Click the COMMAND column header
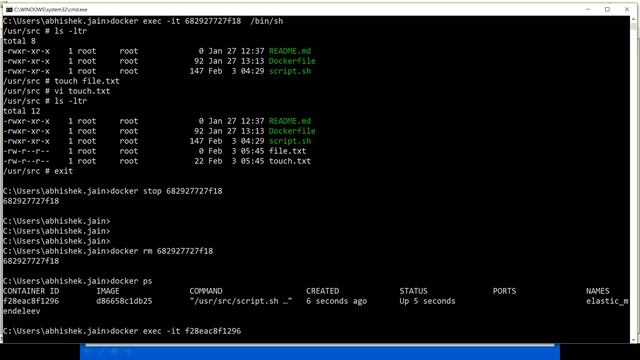Viewport: 640px width, 360px height. [206, 291]
